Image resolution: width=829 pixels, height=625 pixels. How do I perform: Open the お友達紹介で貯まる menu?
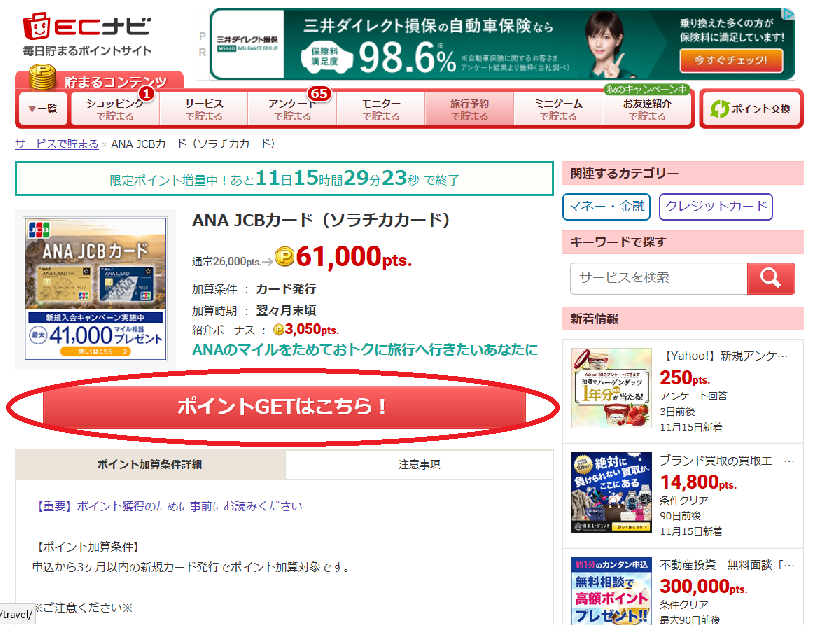click(647, 109)
